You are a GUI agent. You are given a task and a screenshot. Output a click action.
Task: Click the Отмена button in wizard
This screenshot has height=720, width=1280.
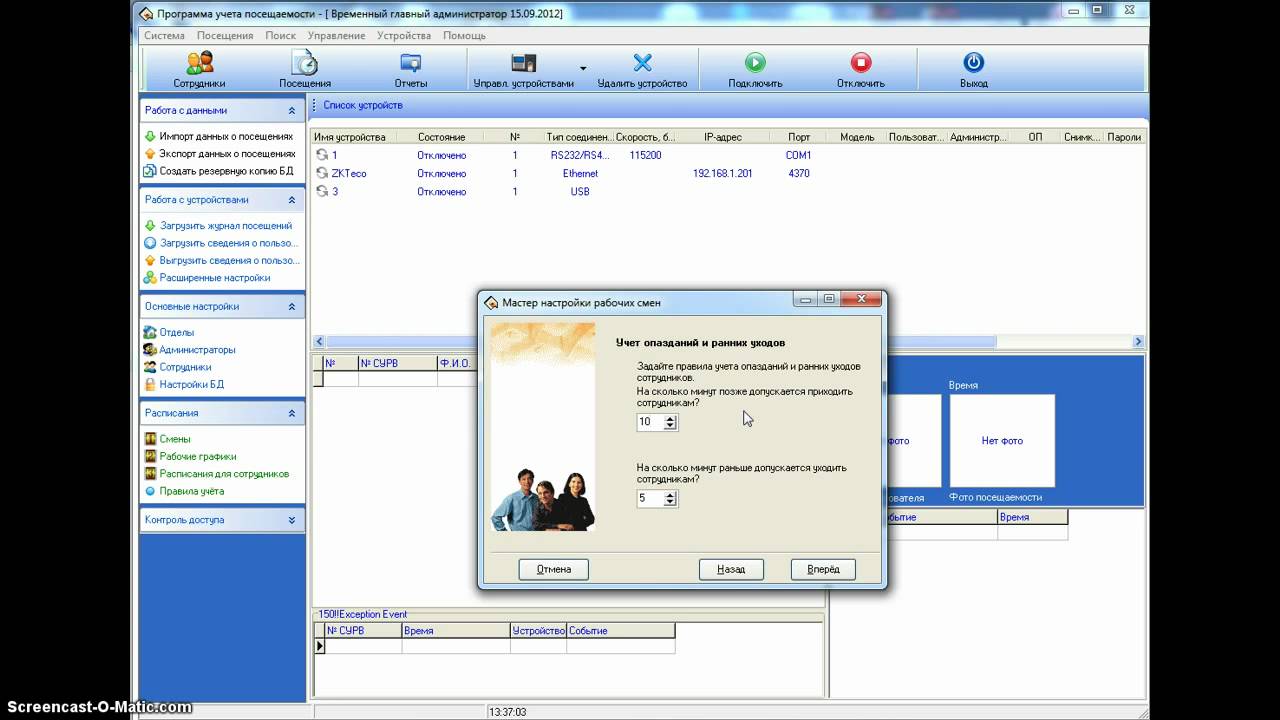click(553, 569)
